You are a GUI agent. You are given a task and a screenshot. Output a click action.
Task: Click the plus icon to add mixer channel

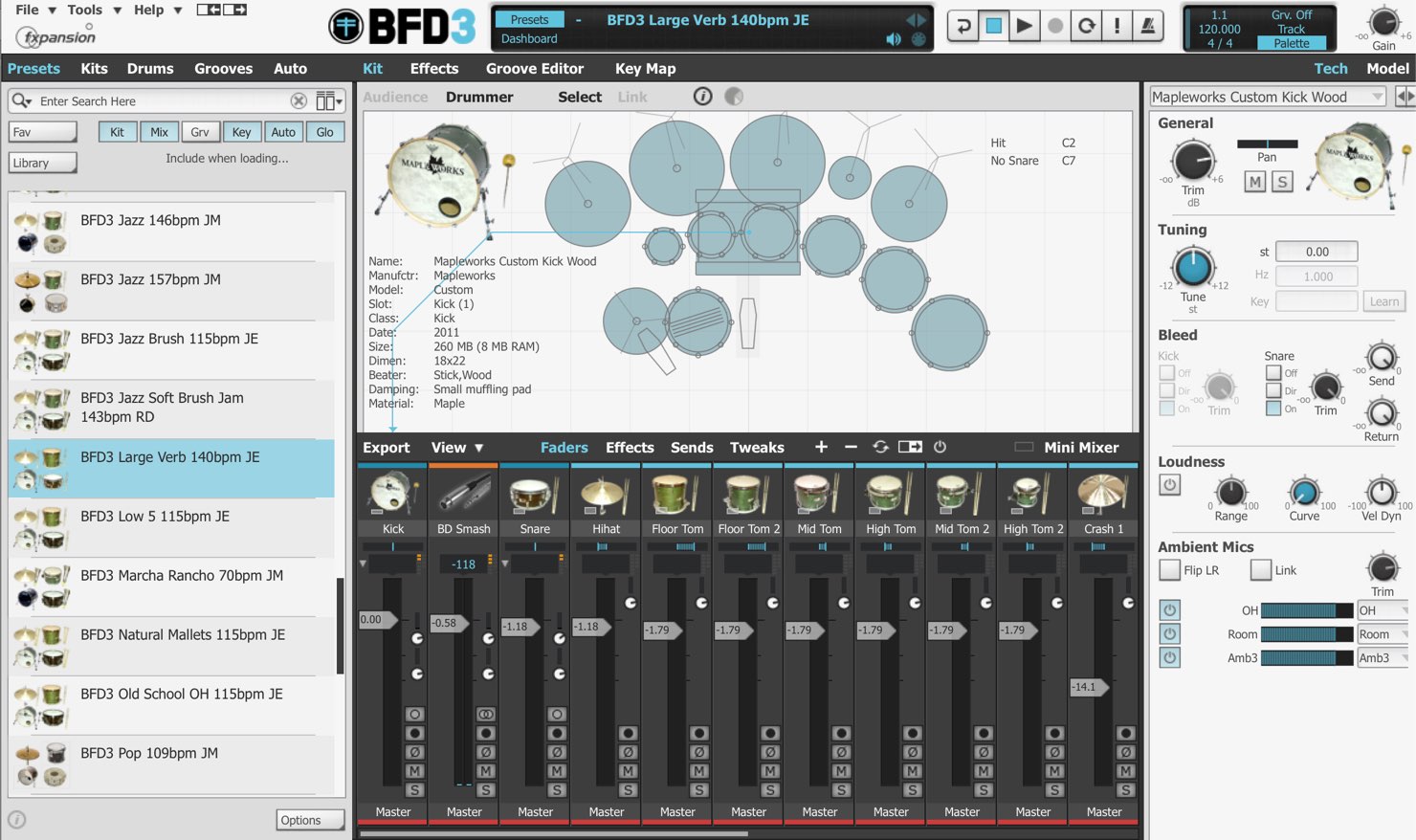click(x=821, y=447)
